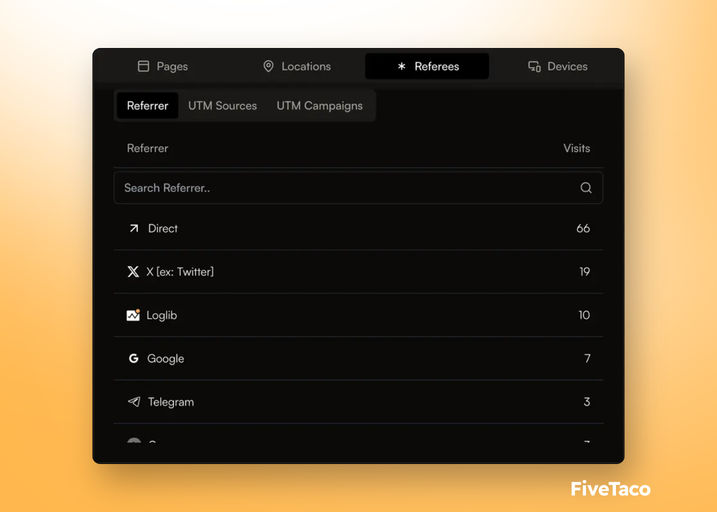Click the Locations map pin icon

point(268,66)
